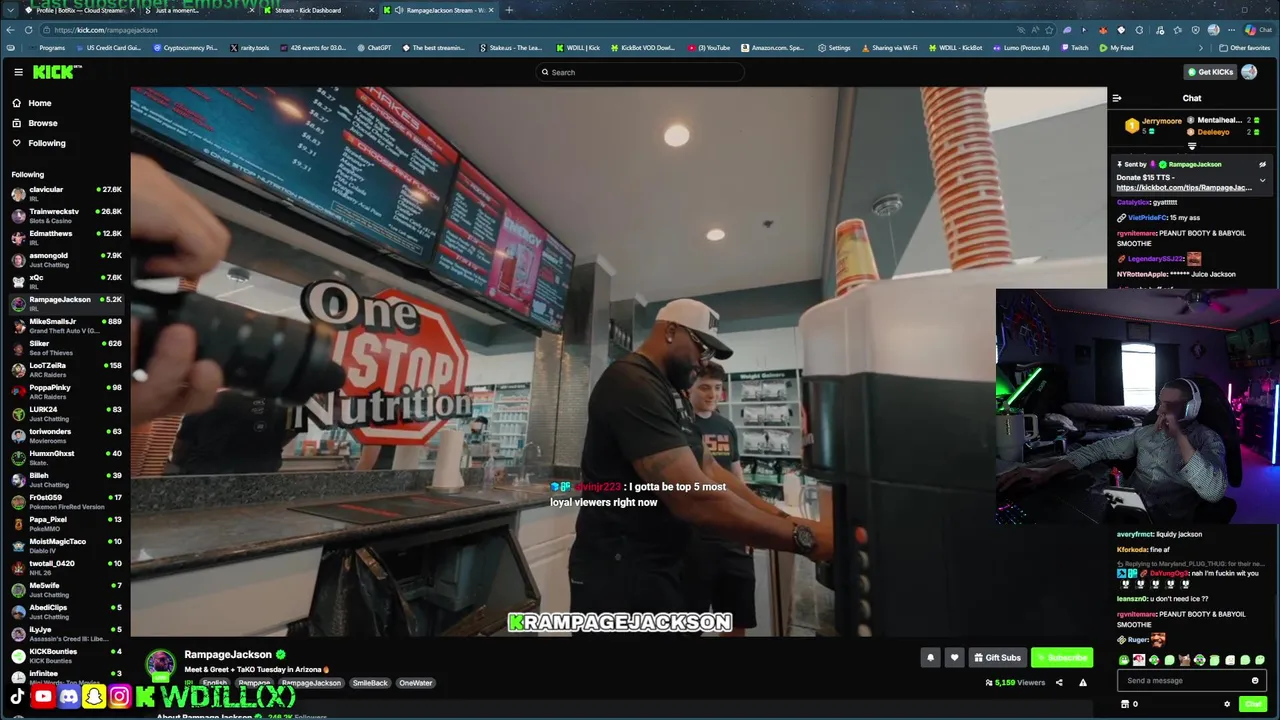Open the kickbot.com tips link in chat
This screenshot has height=720, width=1280.
(x=1184, y=188)
